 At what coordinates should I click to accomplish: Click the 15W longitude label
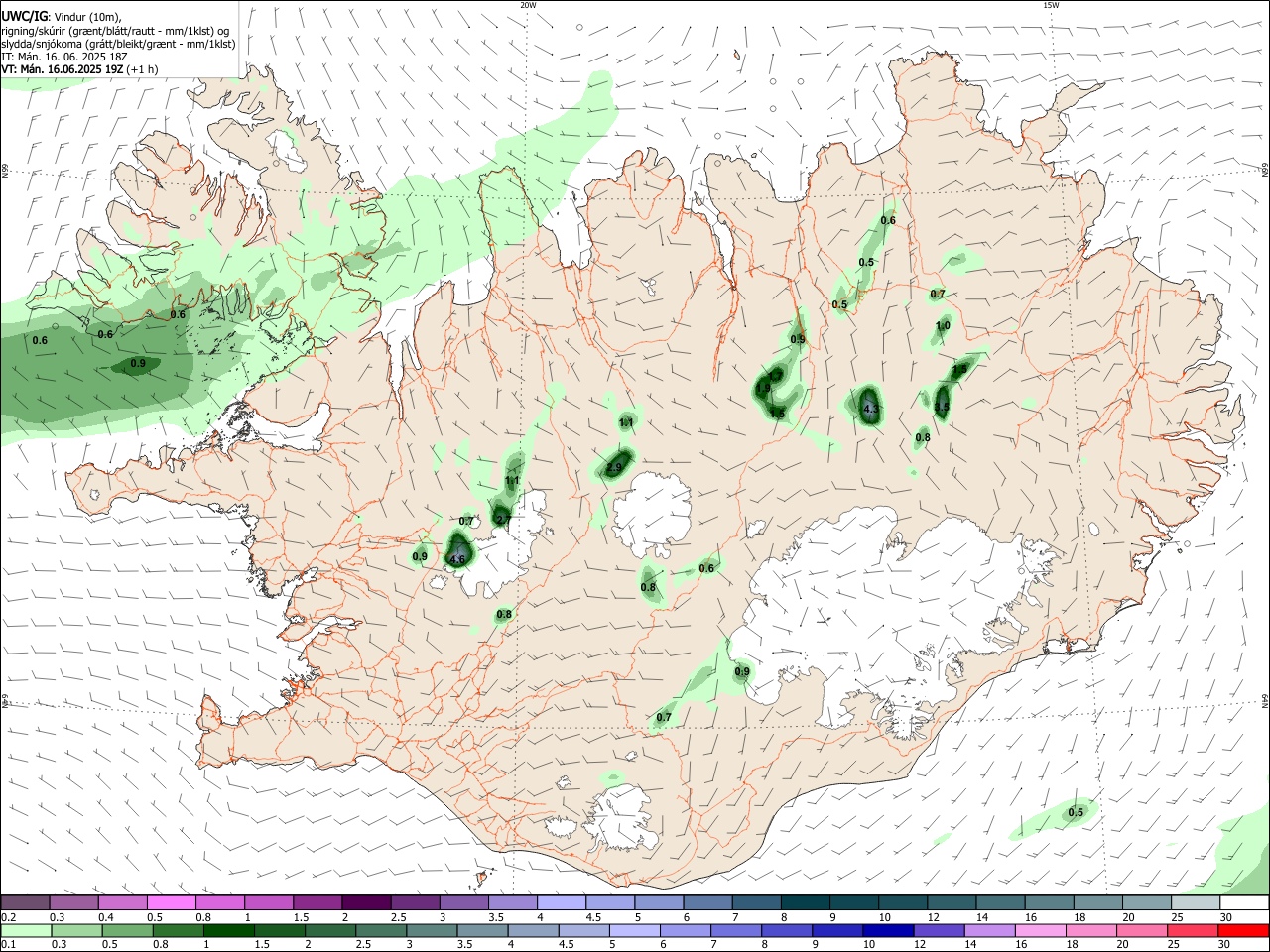[1052, 5]
